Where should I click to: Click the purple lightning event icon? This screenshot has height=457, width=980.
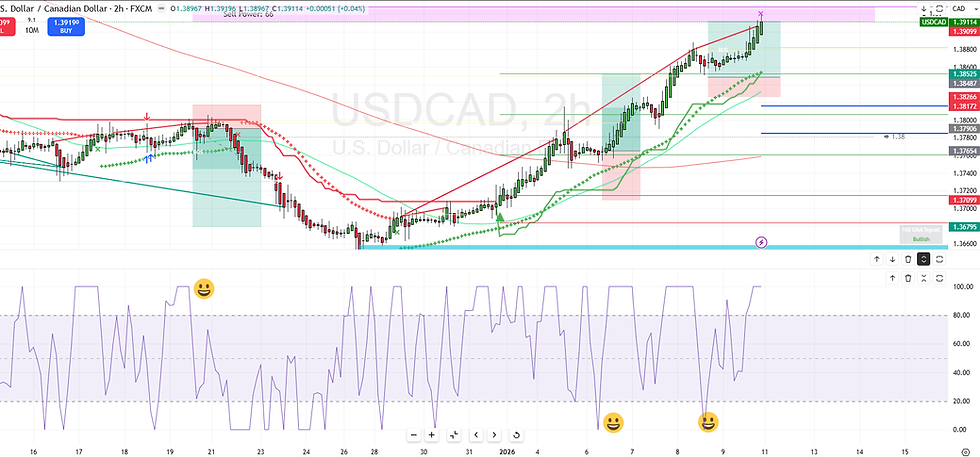click(761, 242)
